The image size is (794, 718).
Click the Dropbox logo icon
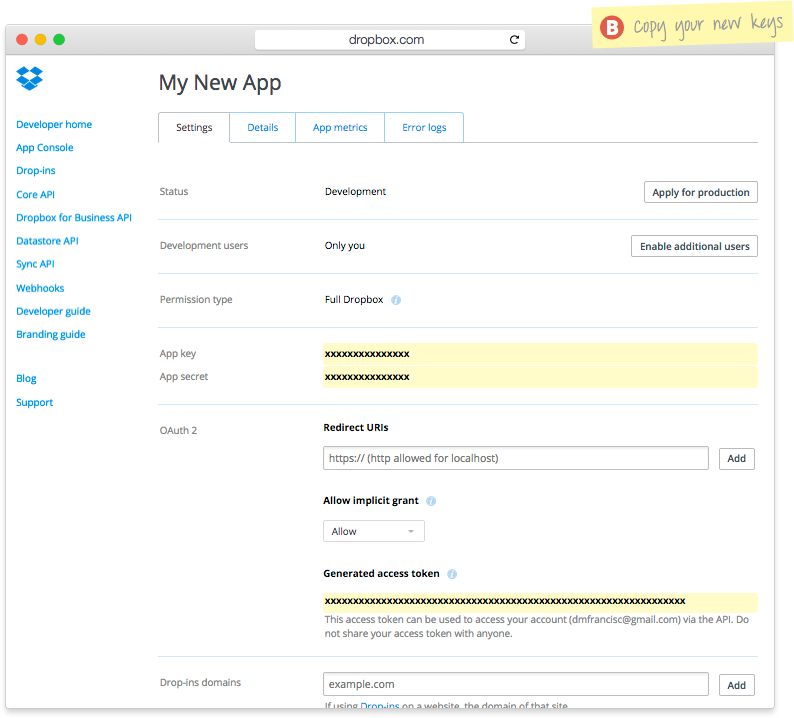[x=29, y=78]
